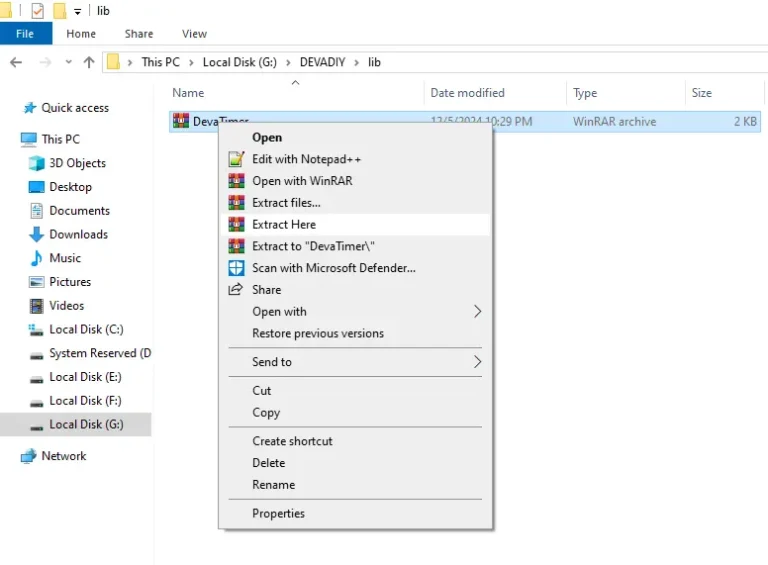
Task: Open the DEVADIY breadcrumb chevron dropdown
Action: (x=360, y=62)
